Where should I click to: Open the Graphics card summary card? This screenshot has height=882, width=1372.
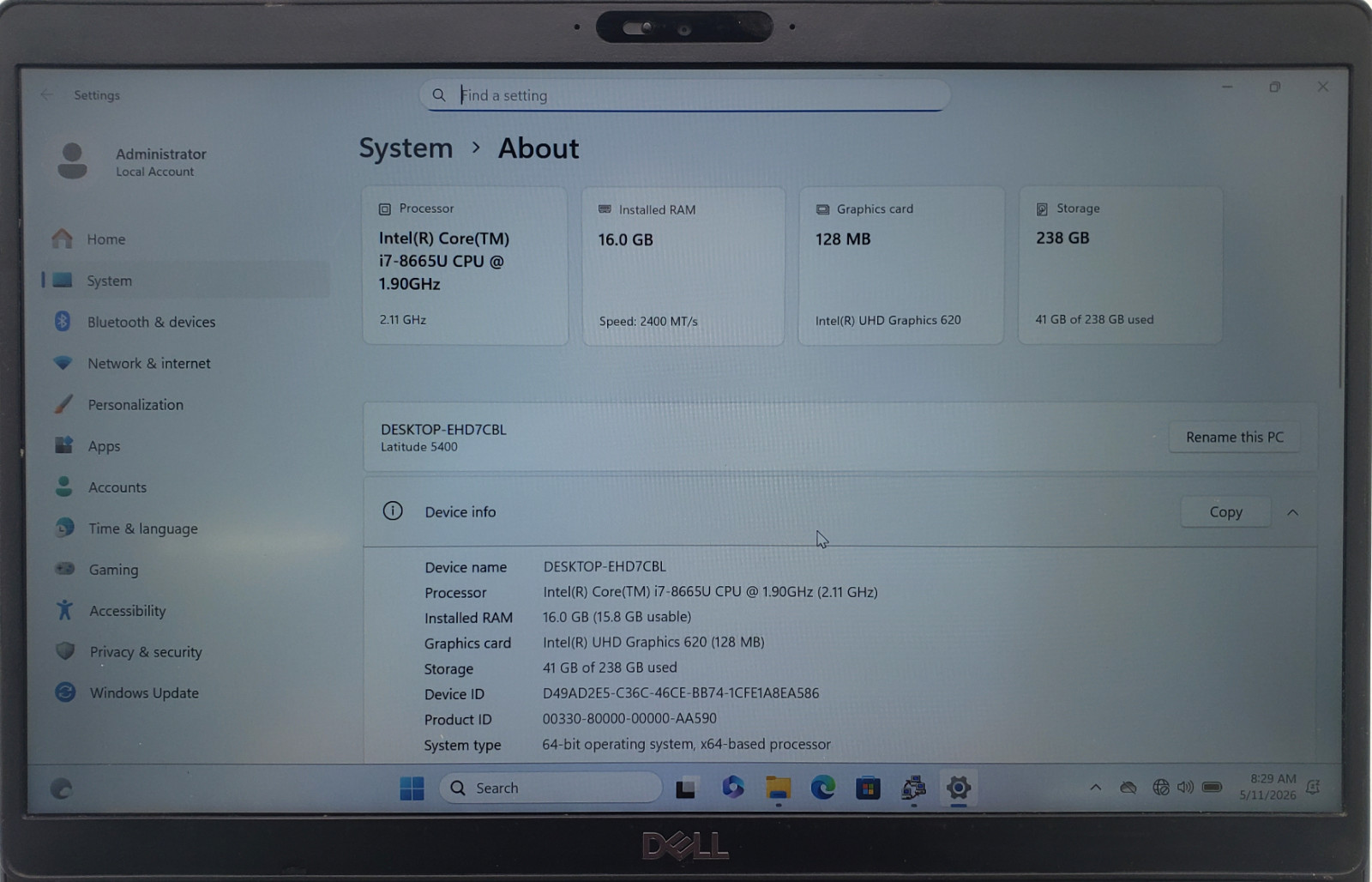point(901,266)
